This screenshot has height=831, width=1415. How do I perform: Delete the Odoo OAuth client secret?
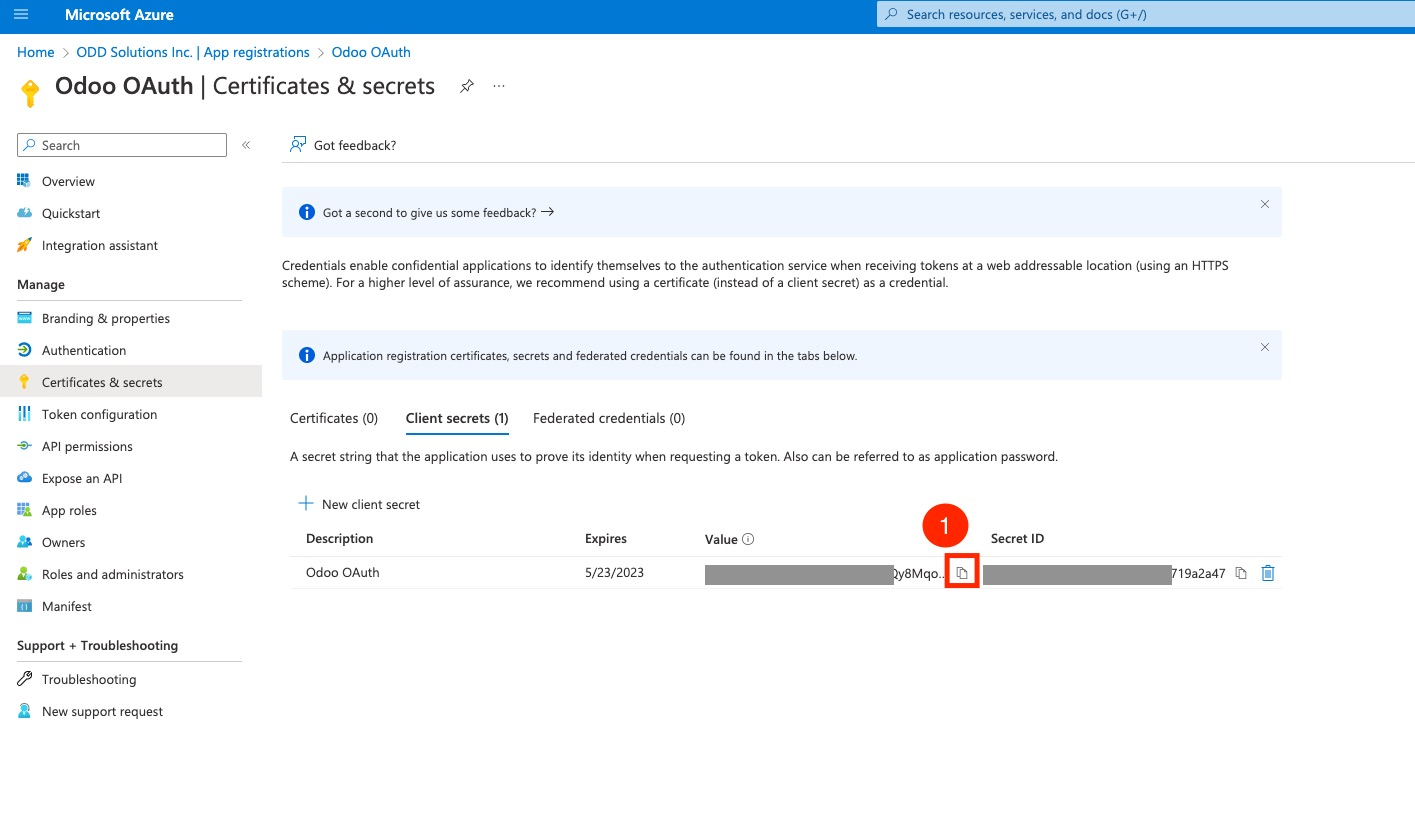coord(1268,573)
